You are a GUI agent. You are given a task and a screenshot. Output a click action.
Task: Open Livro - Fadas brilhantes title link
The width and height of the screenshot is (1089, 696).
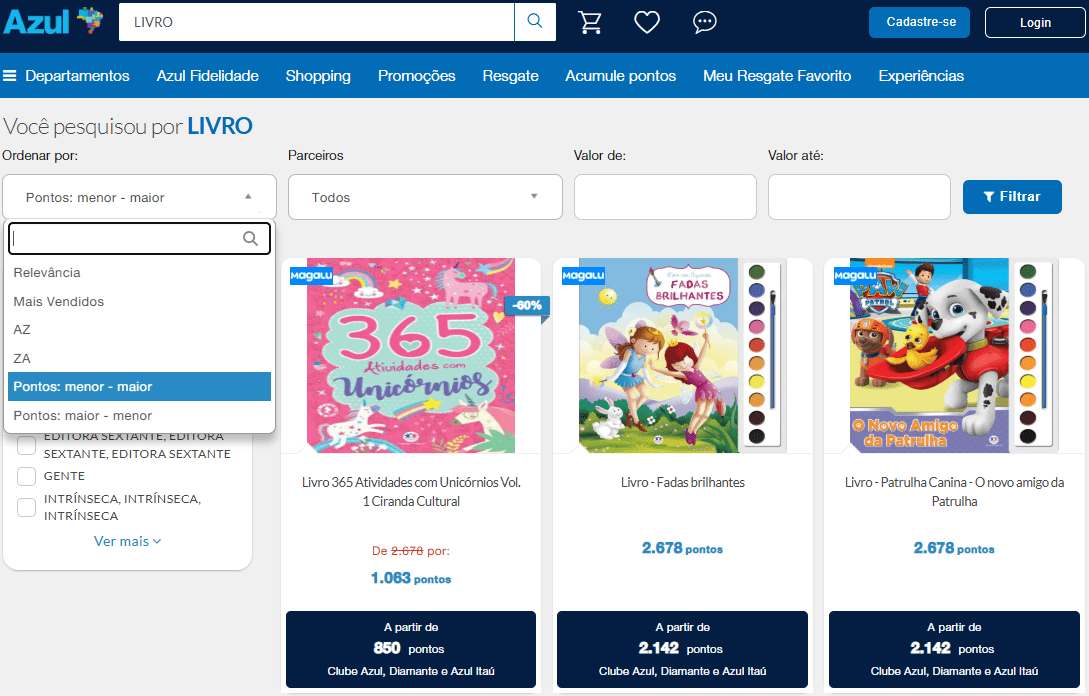(x=683, y=482)
